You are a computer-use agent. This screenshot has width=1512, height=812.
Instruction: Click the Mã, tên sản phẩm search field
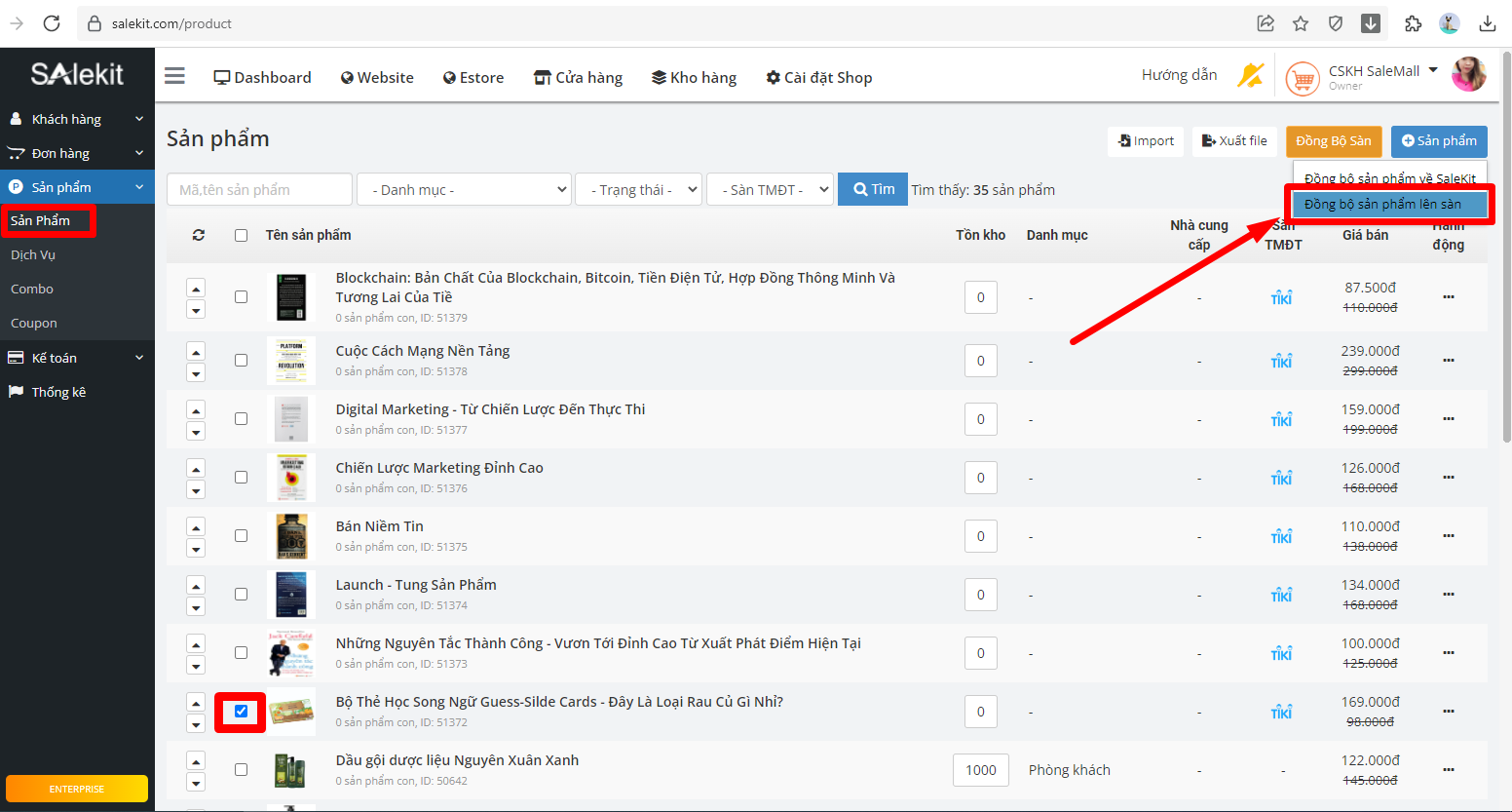(x=259, y=190)
